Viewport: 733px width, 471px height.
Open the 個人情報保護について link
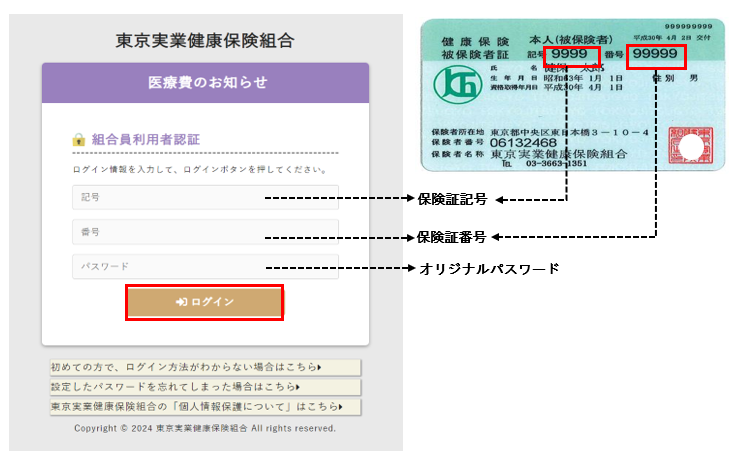tap(205, 407)
